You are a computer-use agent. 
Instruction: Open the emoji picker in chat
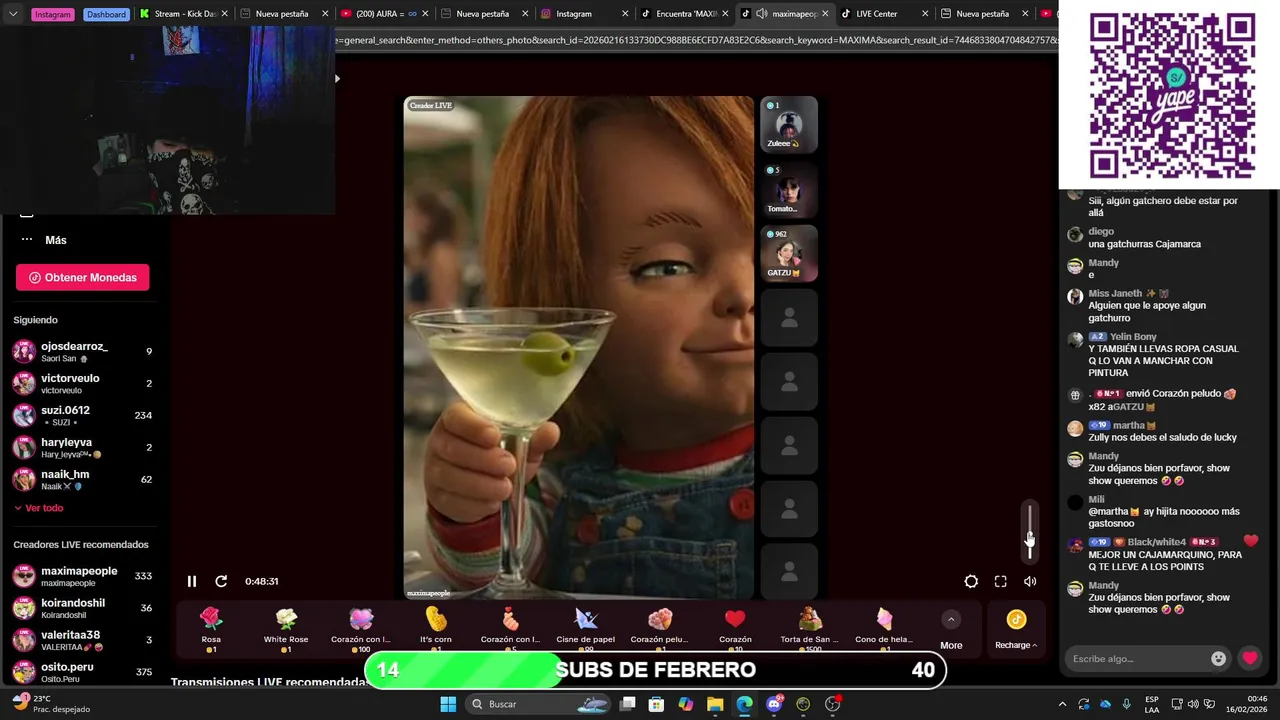click(x=1218, y=658)
